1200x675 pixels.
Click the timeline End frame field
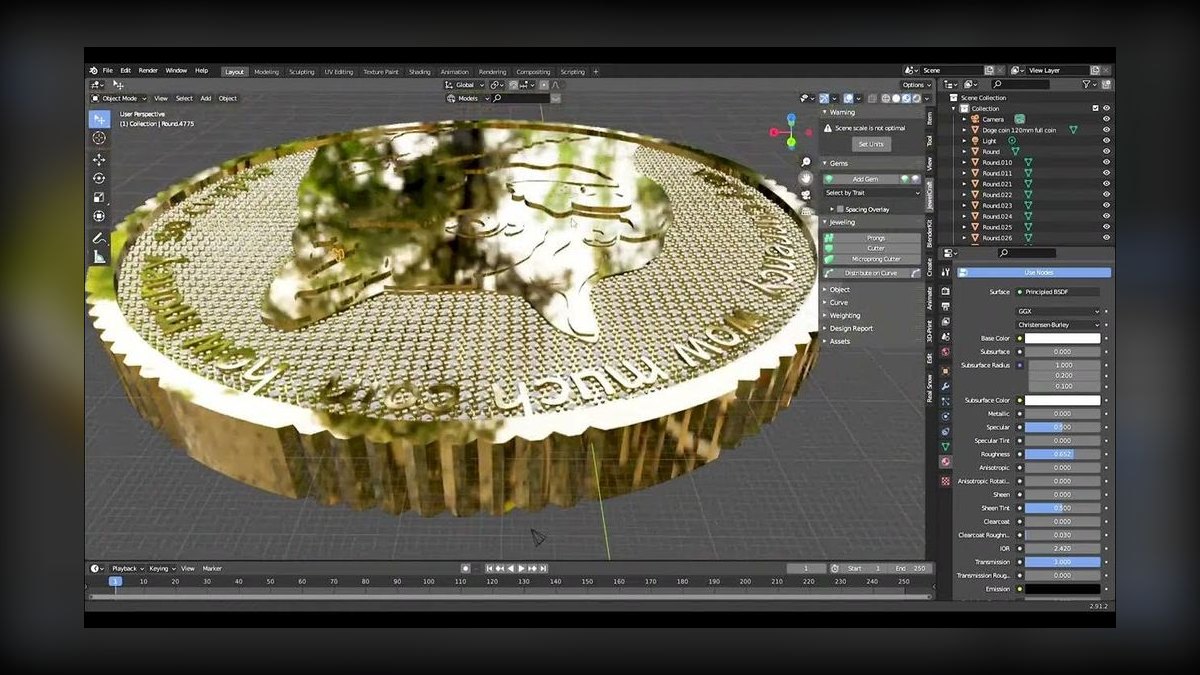[908, 568]
